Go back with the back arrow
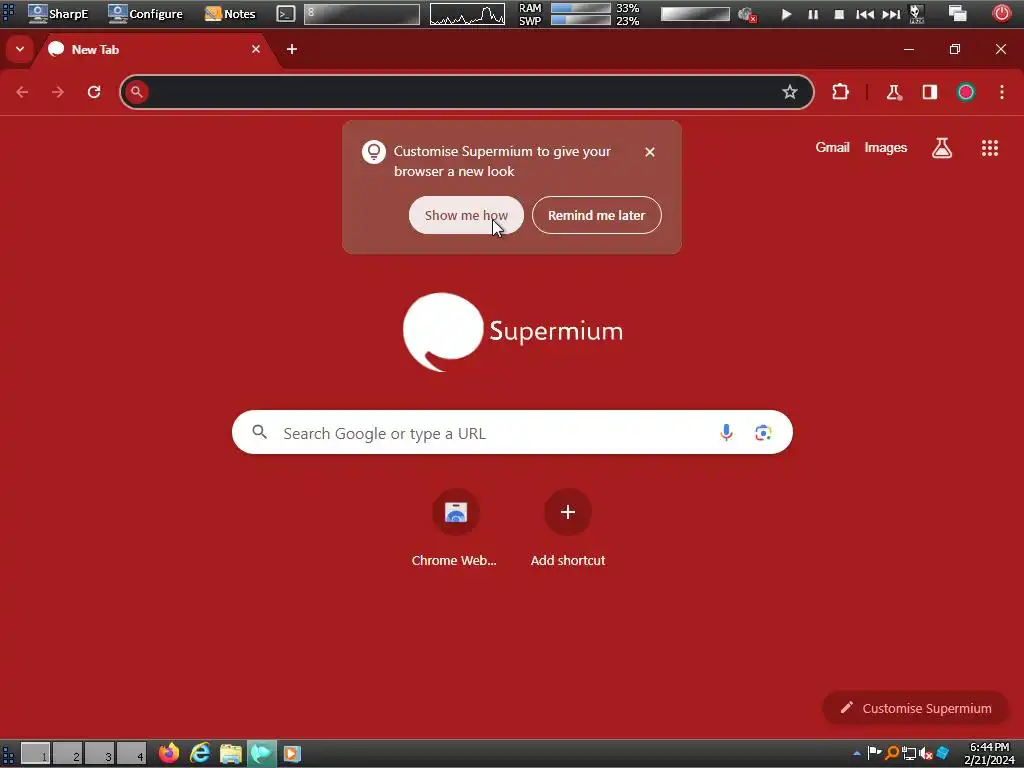1024x768 pixels. click(x=22, y=92)
